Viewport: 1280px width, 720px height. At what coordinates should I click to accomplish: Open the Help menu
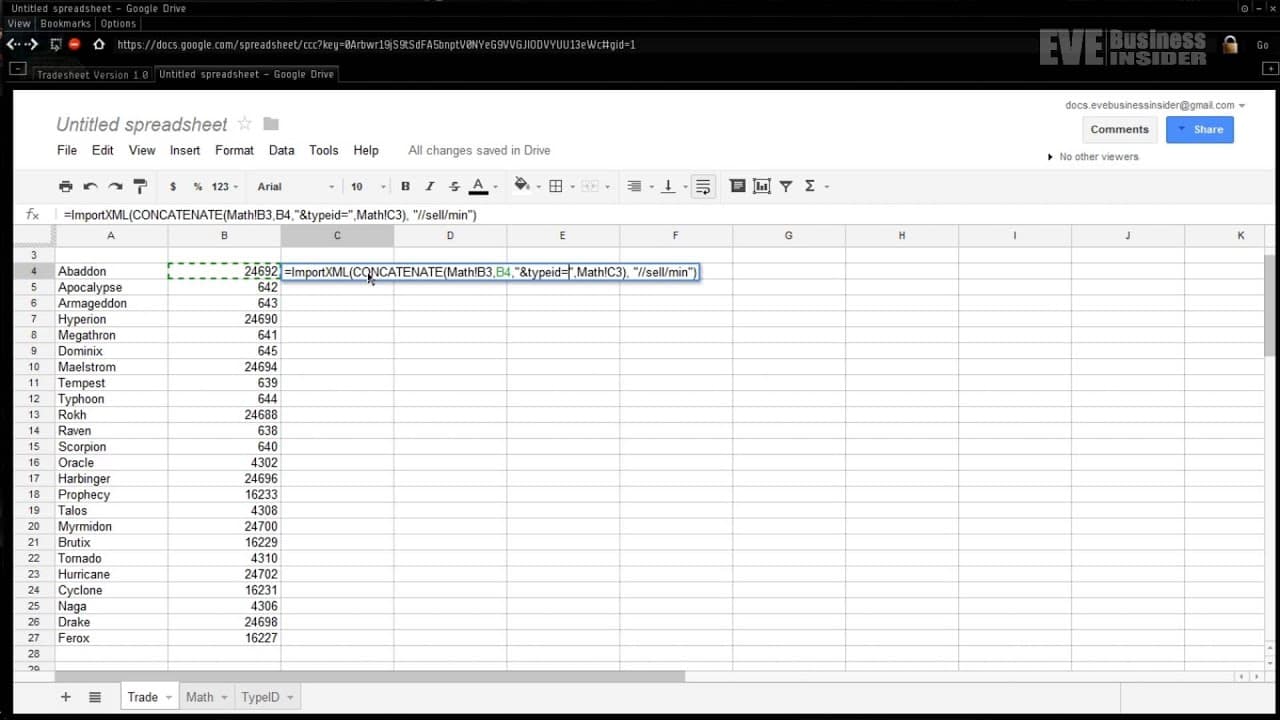click(x=366, y=150)
